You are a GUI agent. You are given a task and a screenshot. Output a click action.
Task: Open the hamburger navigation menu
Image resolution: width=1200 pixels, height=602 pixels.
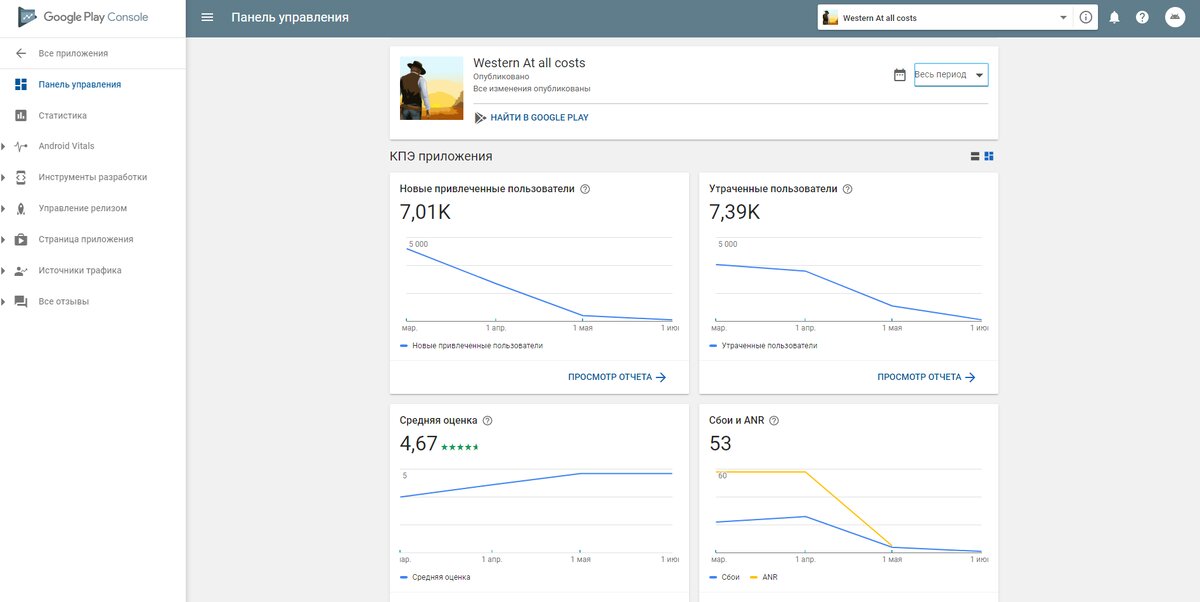click(x=207, y=18)
